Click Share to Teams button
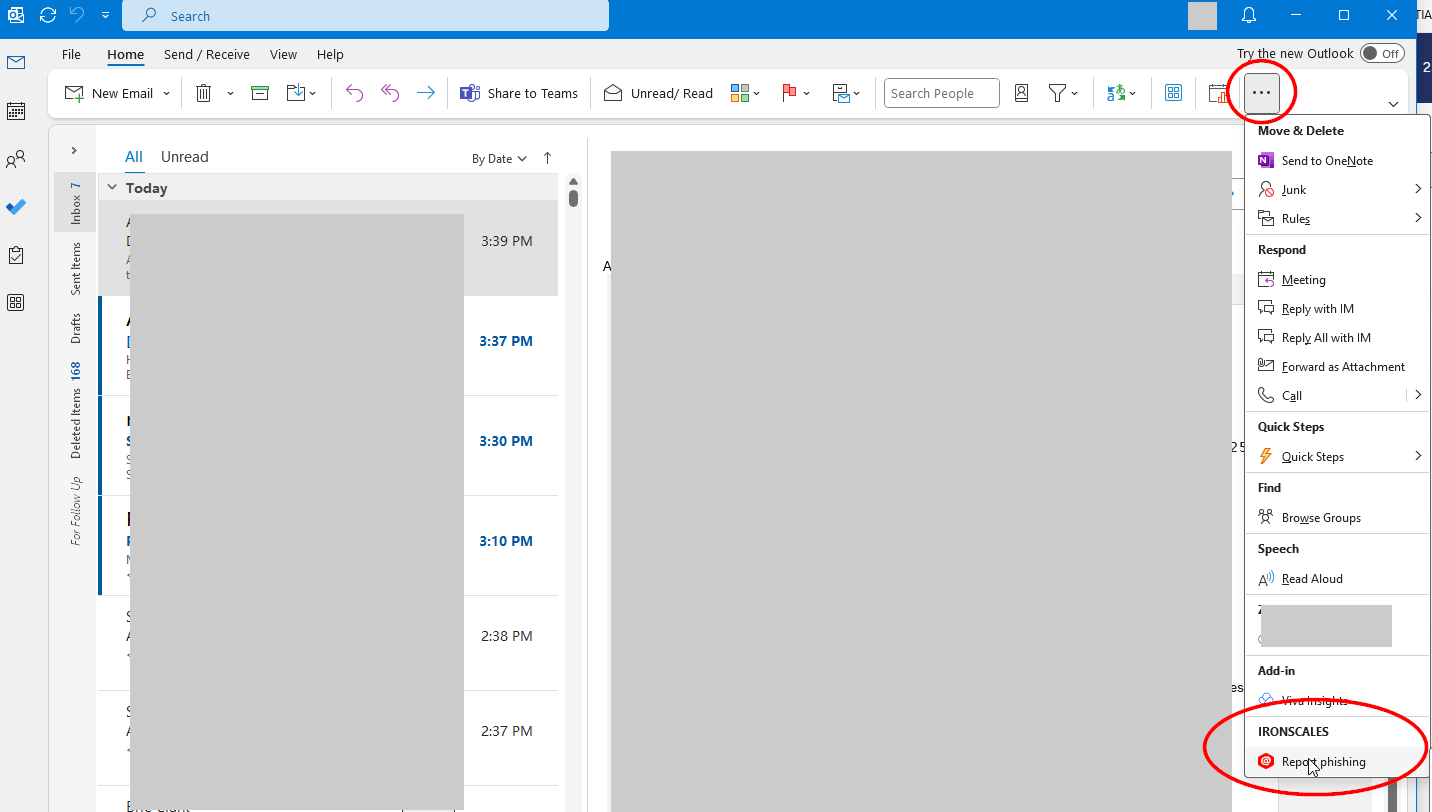The width and height of the screenshot is (1432, 812). (519, 93)
